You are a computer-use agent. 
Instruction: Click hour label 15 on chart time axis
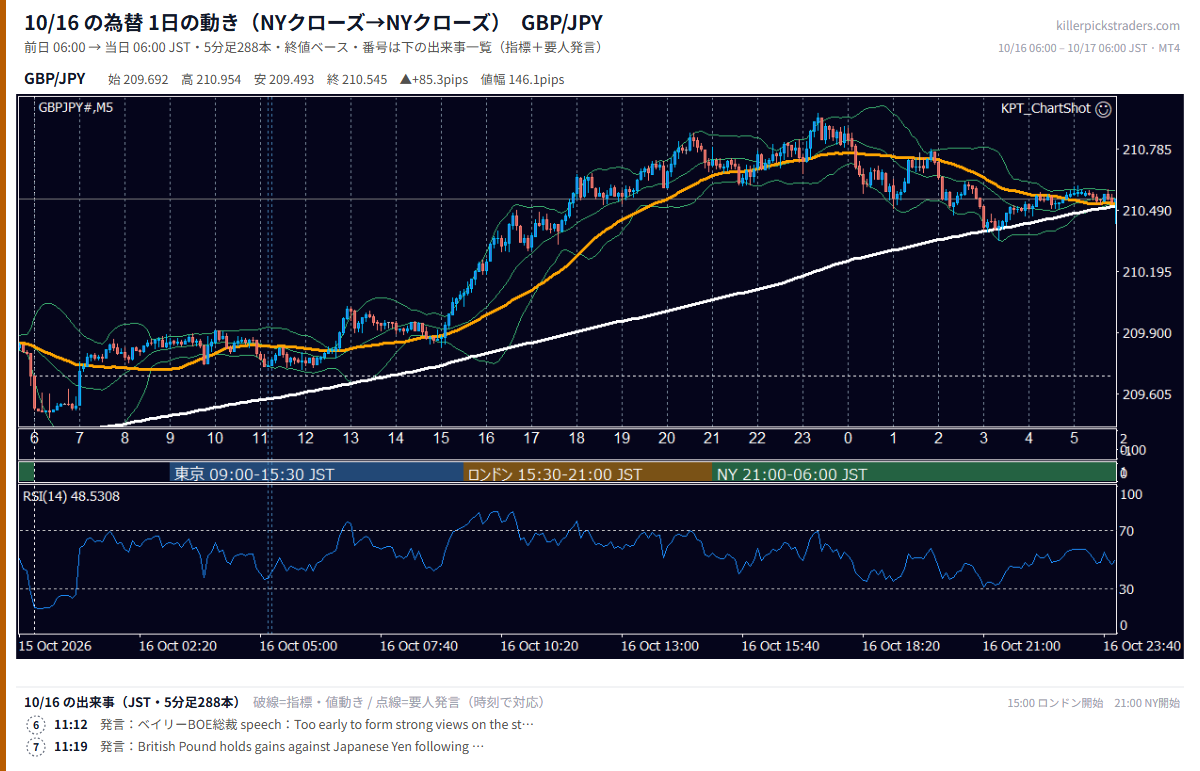(441, 438)
